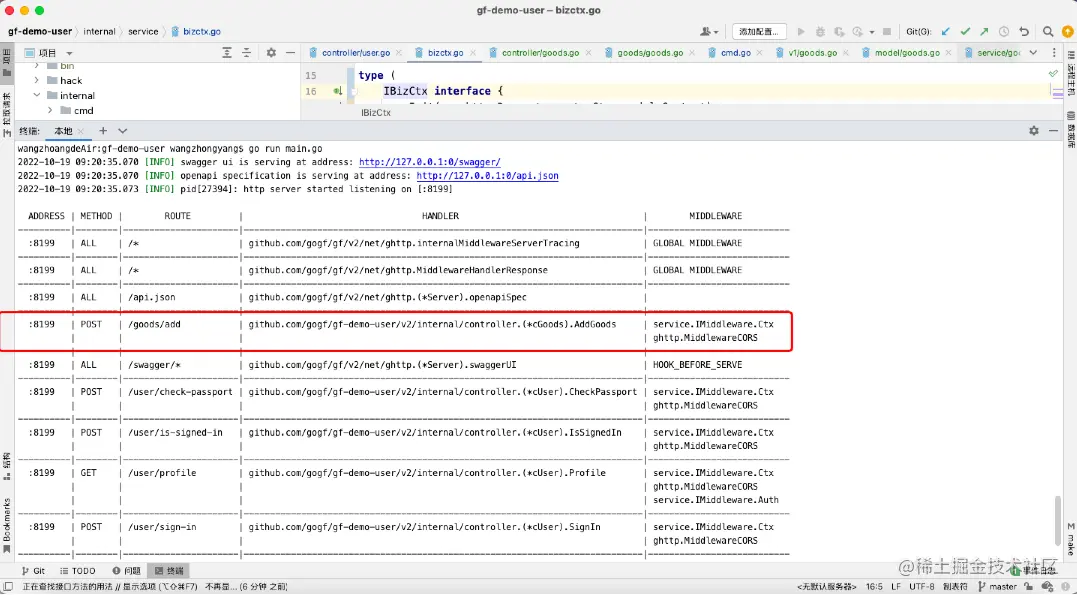This screenshot has height=595, width=1077.
Task: Switch to cmd.go tab
Action: 735,53
